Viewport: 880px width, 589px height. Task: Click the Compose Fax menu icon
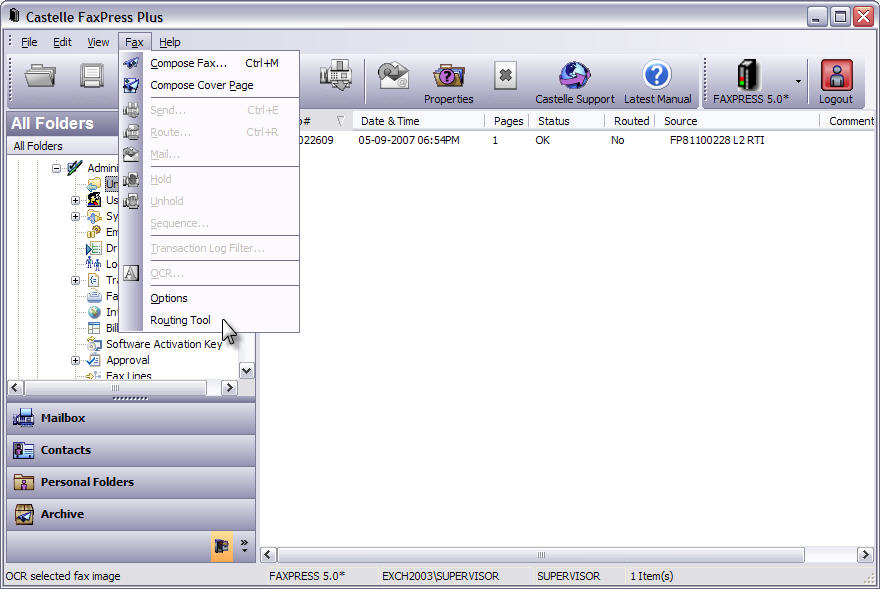[x=131, y=63]
